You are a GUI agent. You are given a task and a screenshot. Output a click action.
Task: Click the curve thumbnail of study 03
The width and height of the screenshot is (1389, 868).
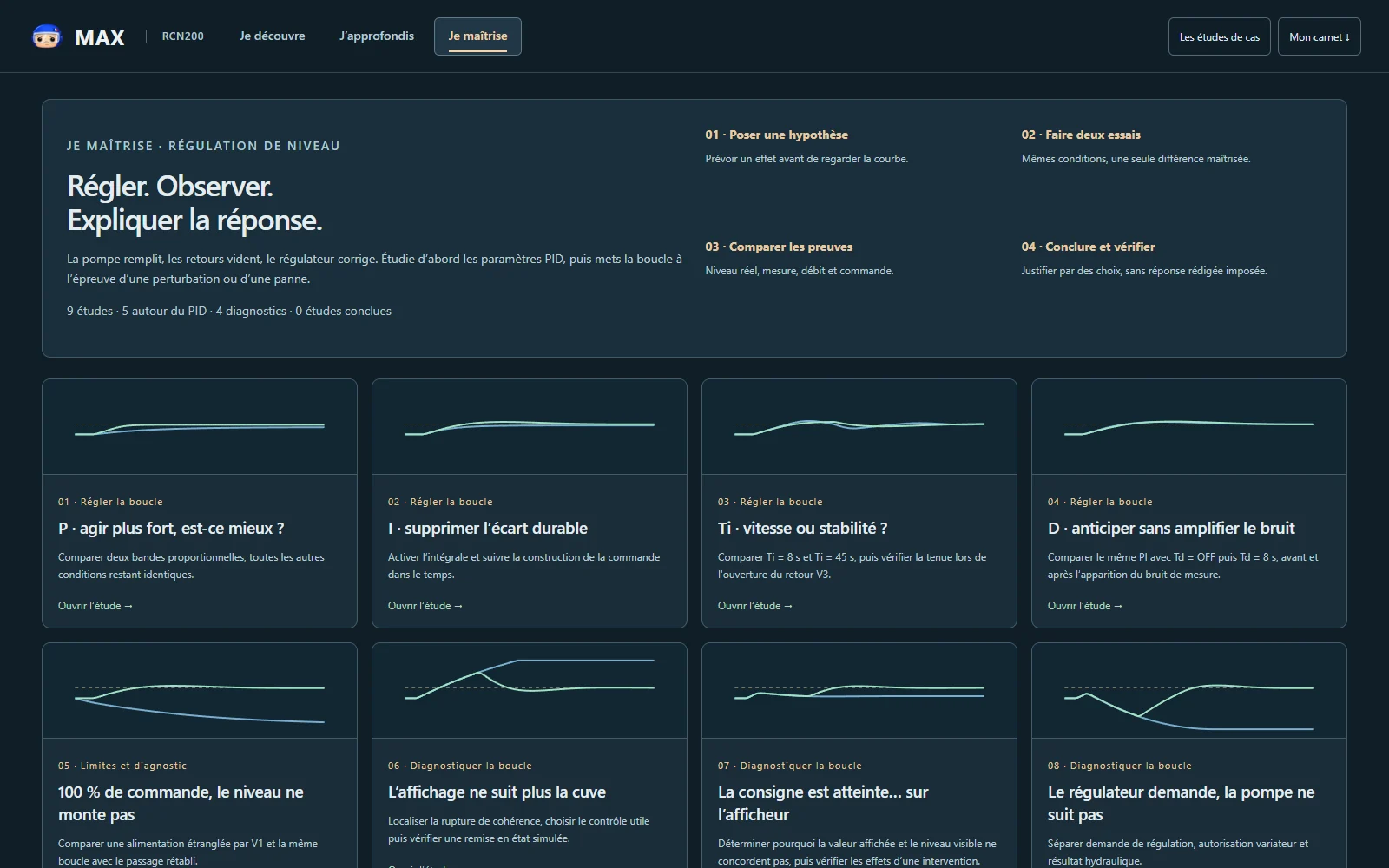coord(859,427)
